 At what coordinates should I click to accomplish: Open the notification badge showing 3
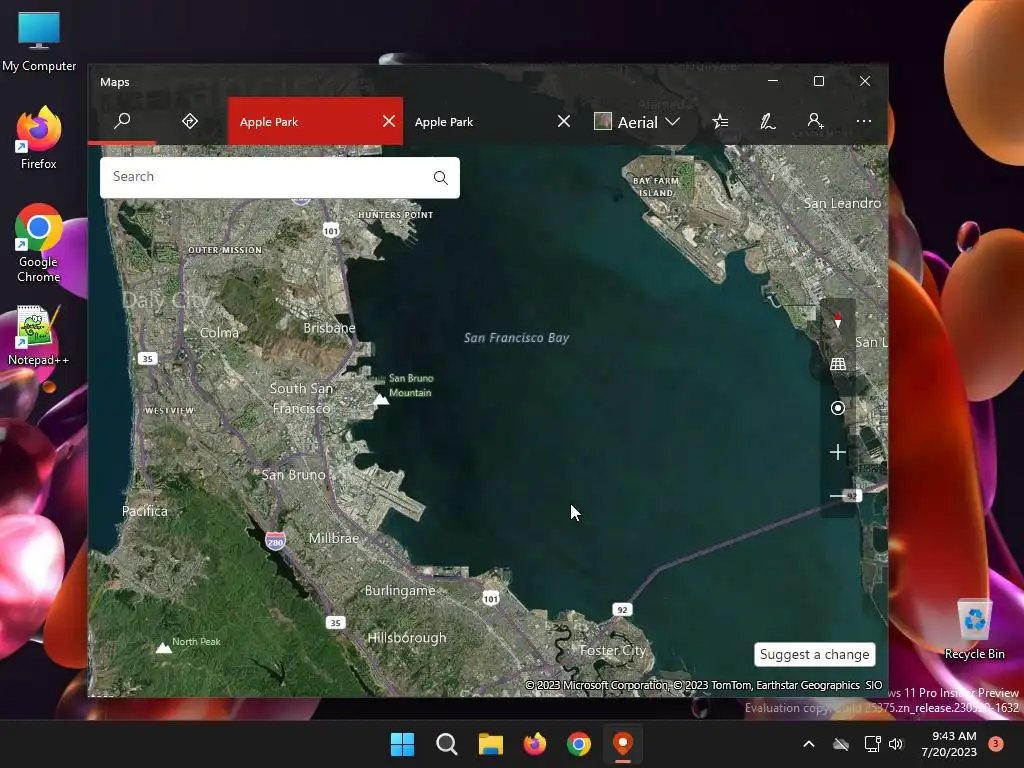coord(996,744)
